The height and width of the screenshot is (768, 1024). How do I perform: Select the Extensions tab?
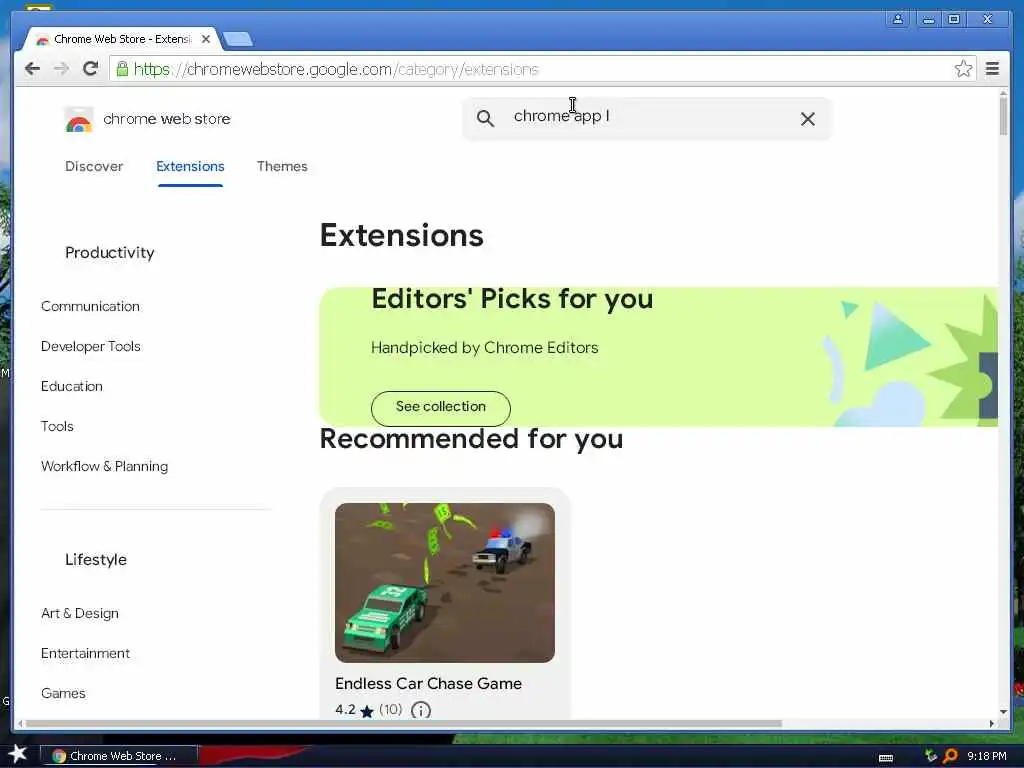[x=190, y=167]
